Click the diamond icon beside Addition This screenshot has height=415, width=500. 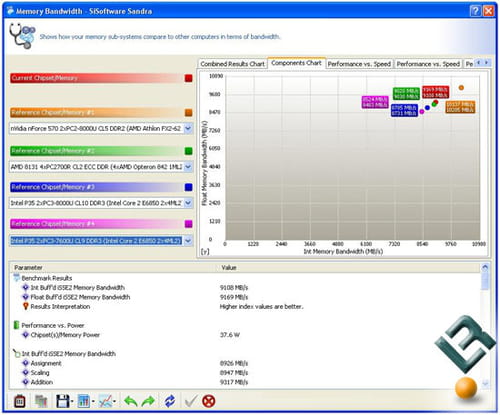click(25, 382)
